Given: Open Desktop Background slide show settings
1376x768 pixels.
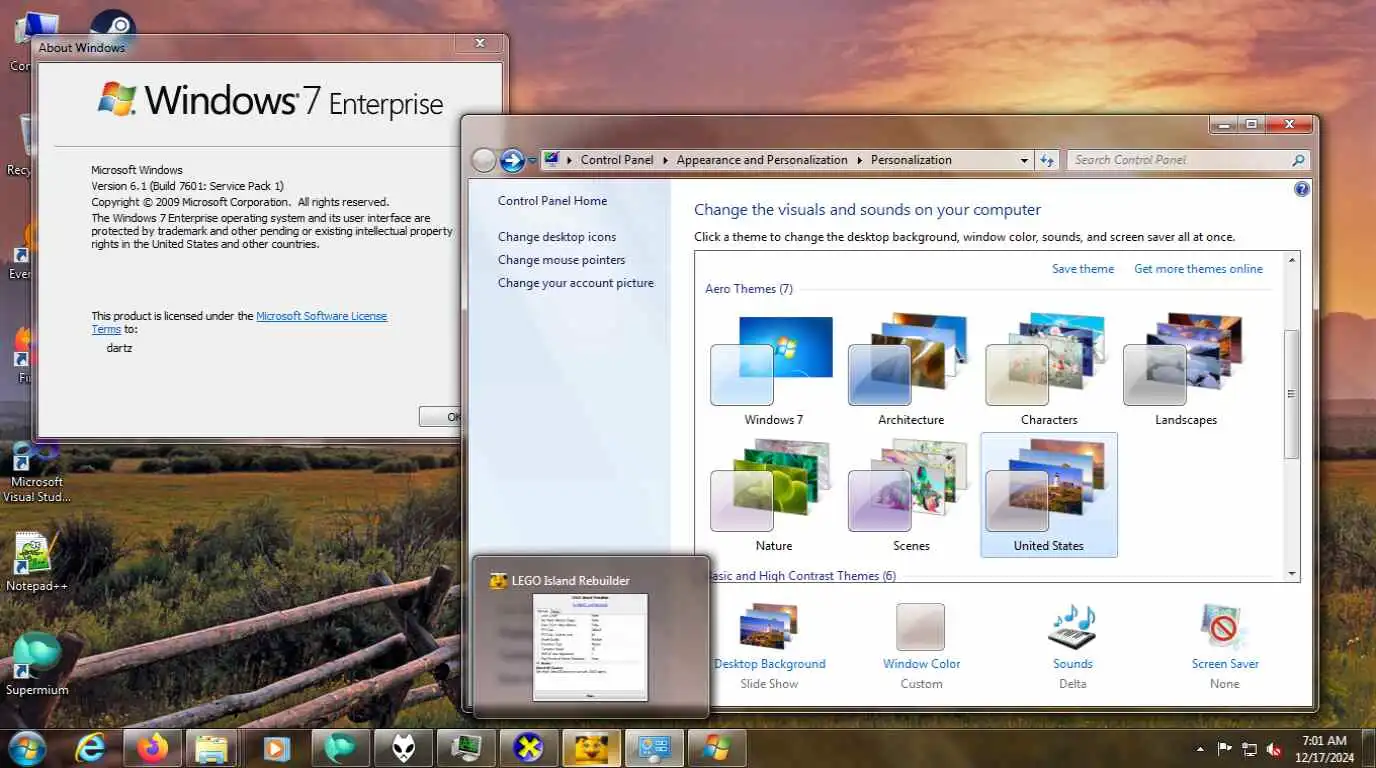Looking at the screenshot, I should coord(769,646).
